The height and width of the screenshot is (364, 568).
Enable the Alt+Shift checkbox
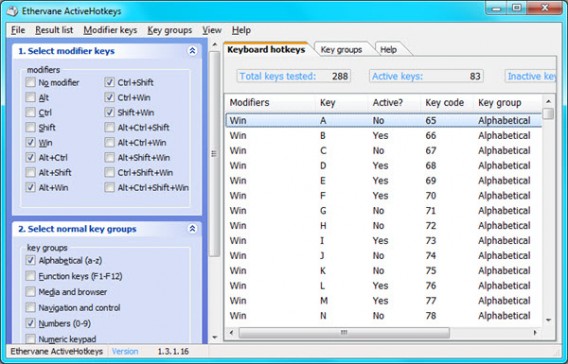pos(30,172)
